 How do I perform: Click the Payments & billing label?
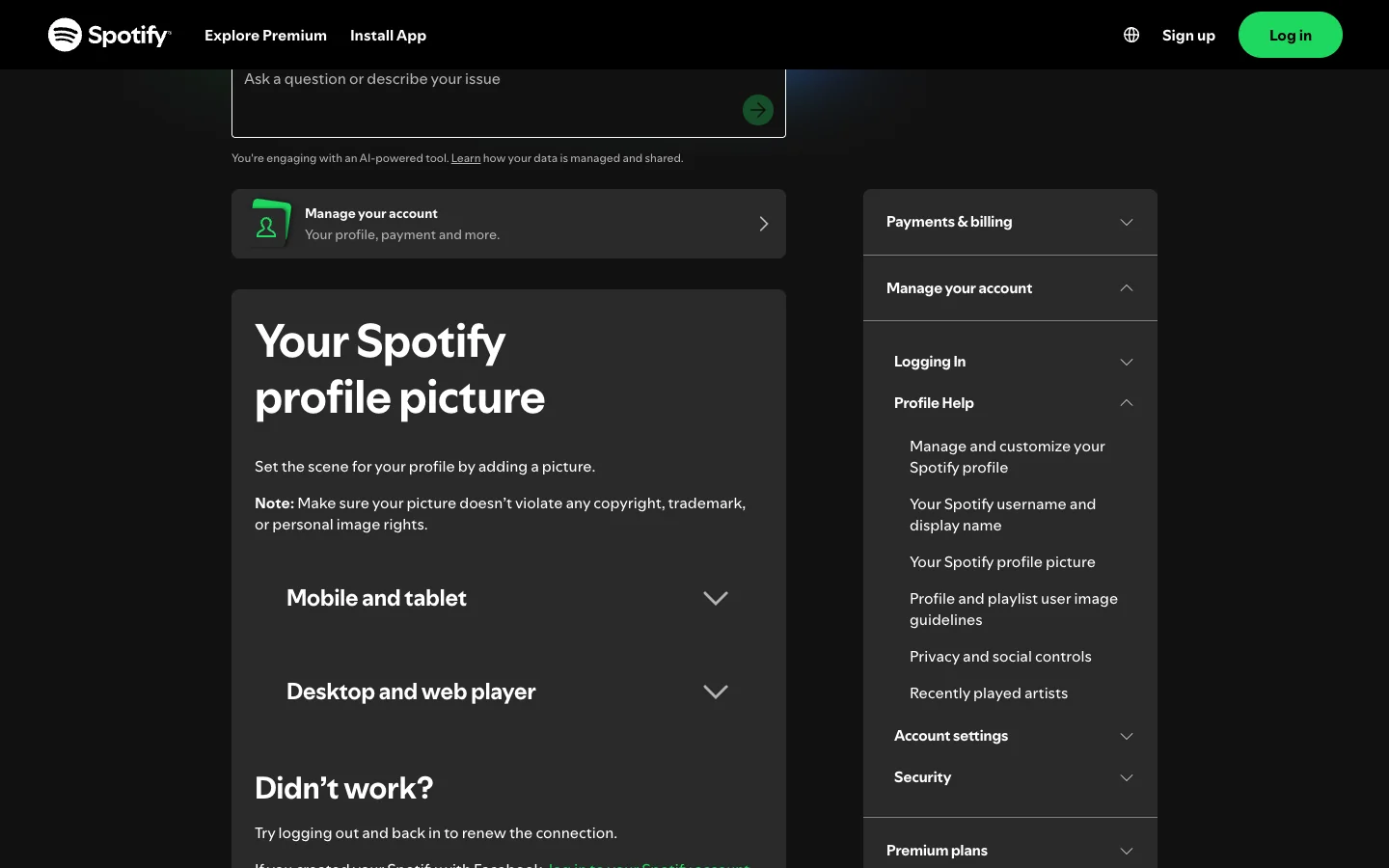[949, 222]
